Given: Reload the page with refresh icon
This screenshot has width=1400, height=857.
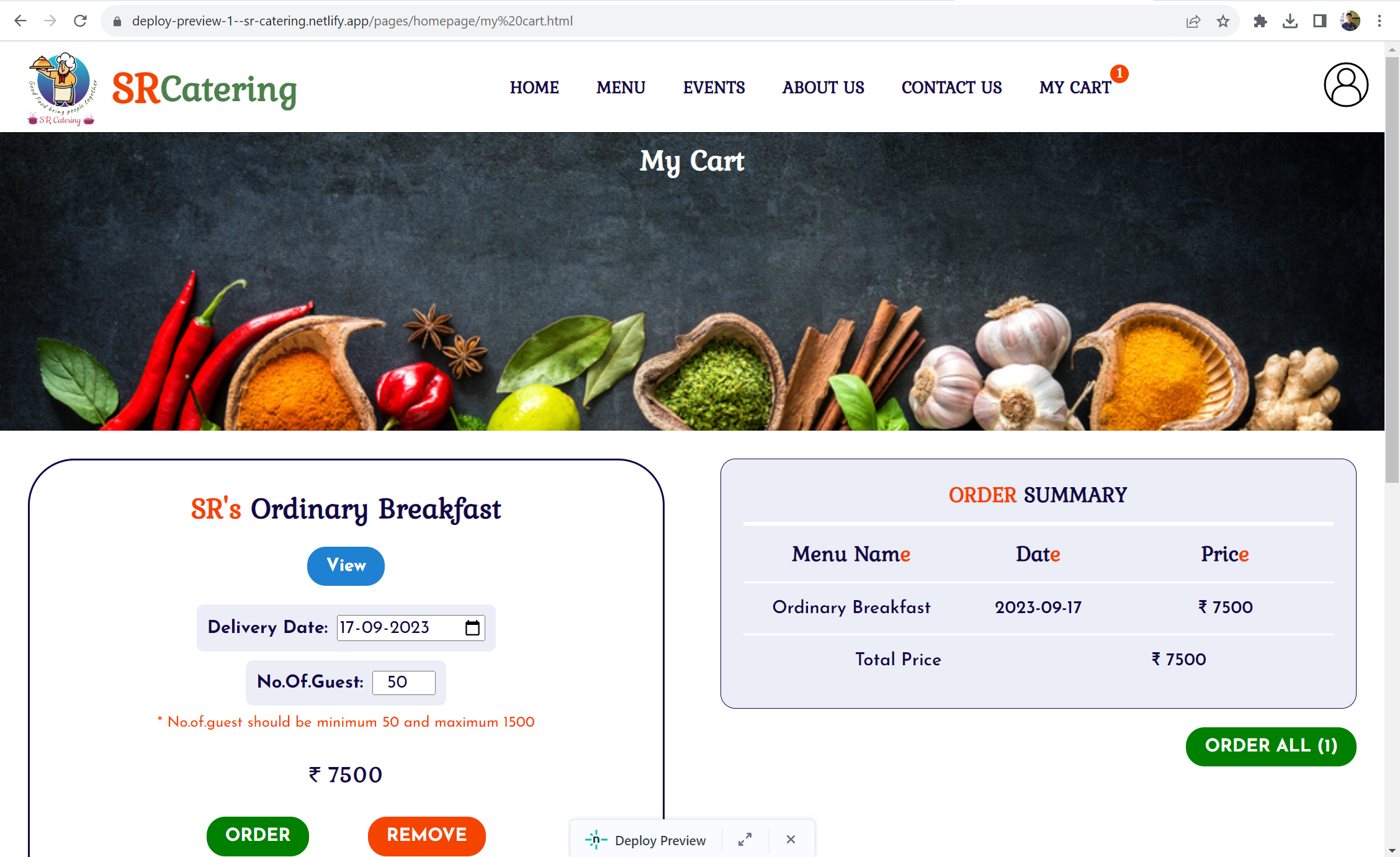Looking at the screenshot, I should coord(80,21).
